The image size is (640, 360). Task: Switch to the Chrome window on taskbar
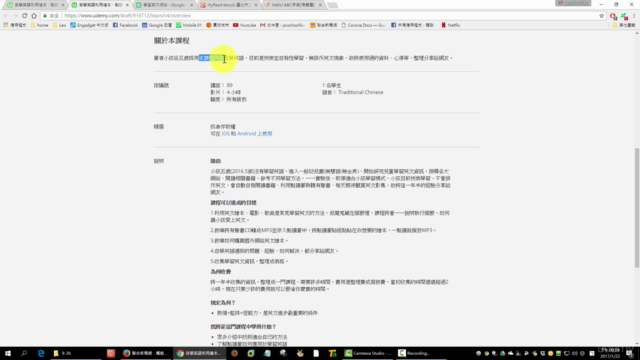coord(199,353)
